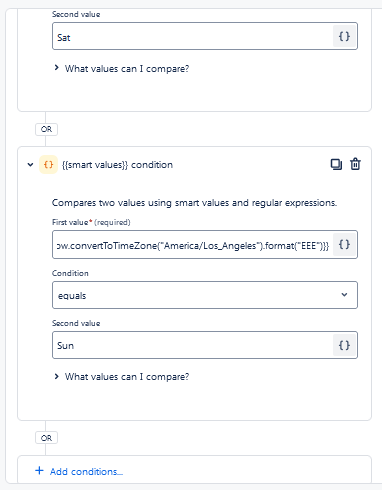Image resolution: width=382 pixels, height=490 pixels.
Task: Delete the smart values condition
Action: tap(355, 164)
